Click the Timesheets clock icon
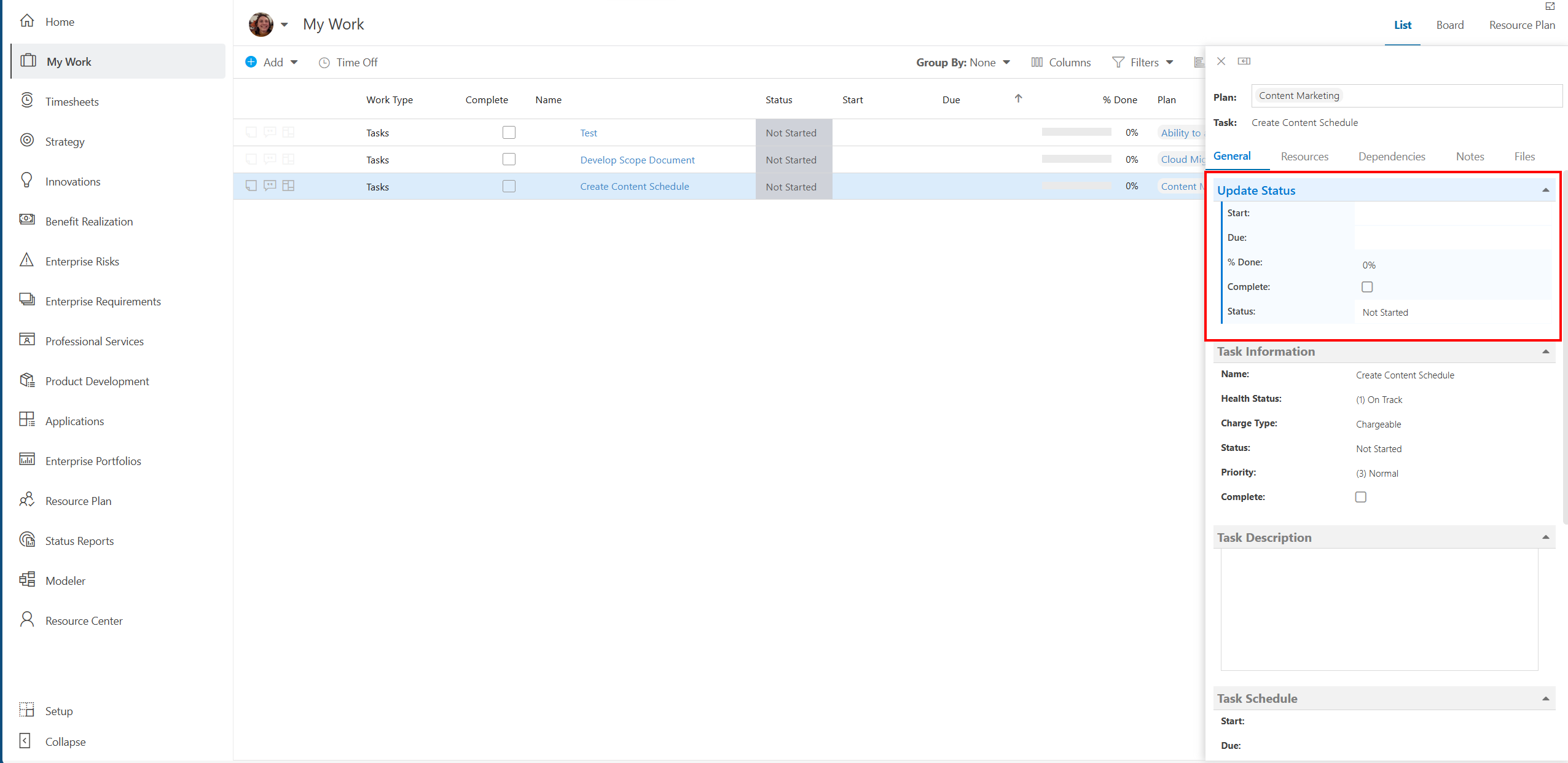The width and height of the screenshot is (1568, 763). pyautogui.click(x=27, y=100)
